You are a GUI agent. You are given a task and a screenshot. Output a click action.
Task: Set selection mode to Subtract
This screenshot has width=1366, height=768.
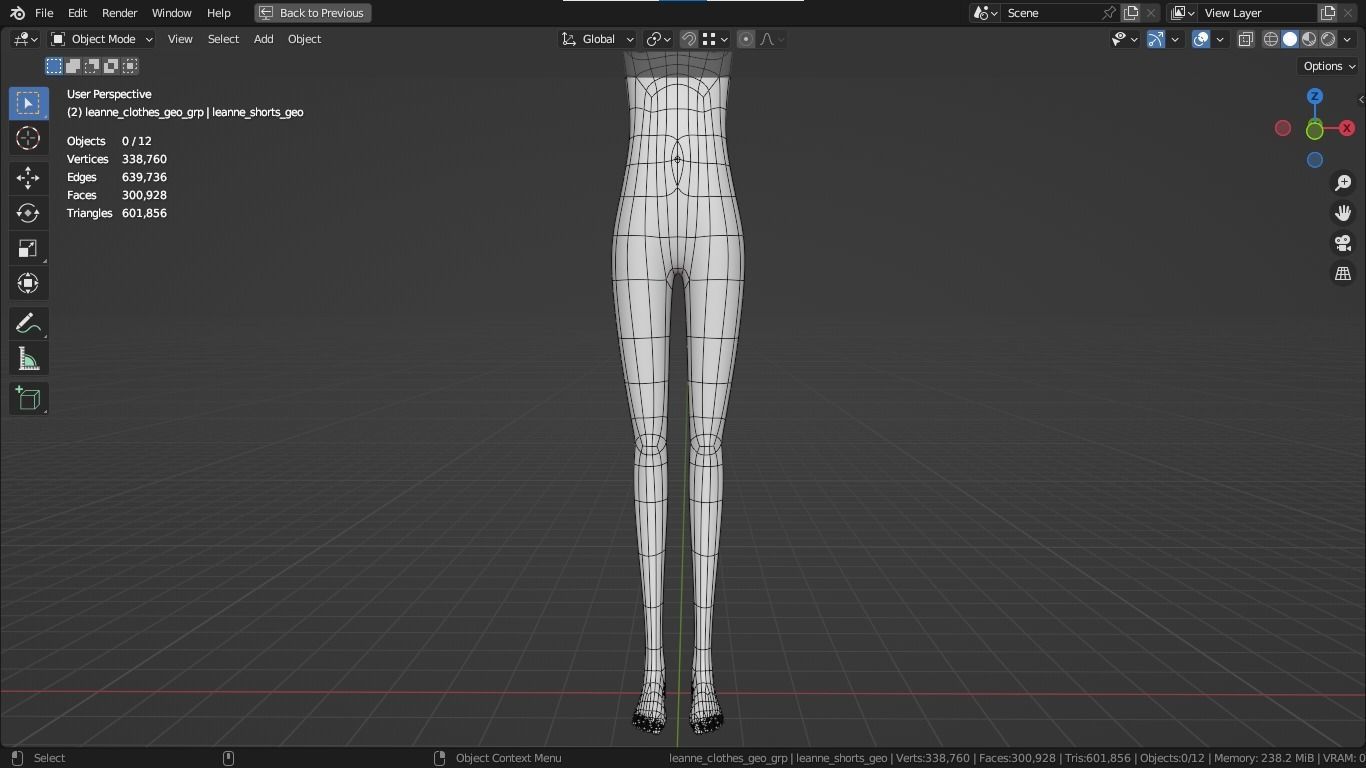click(x=92, y=66)
